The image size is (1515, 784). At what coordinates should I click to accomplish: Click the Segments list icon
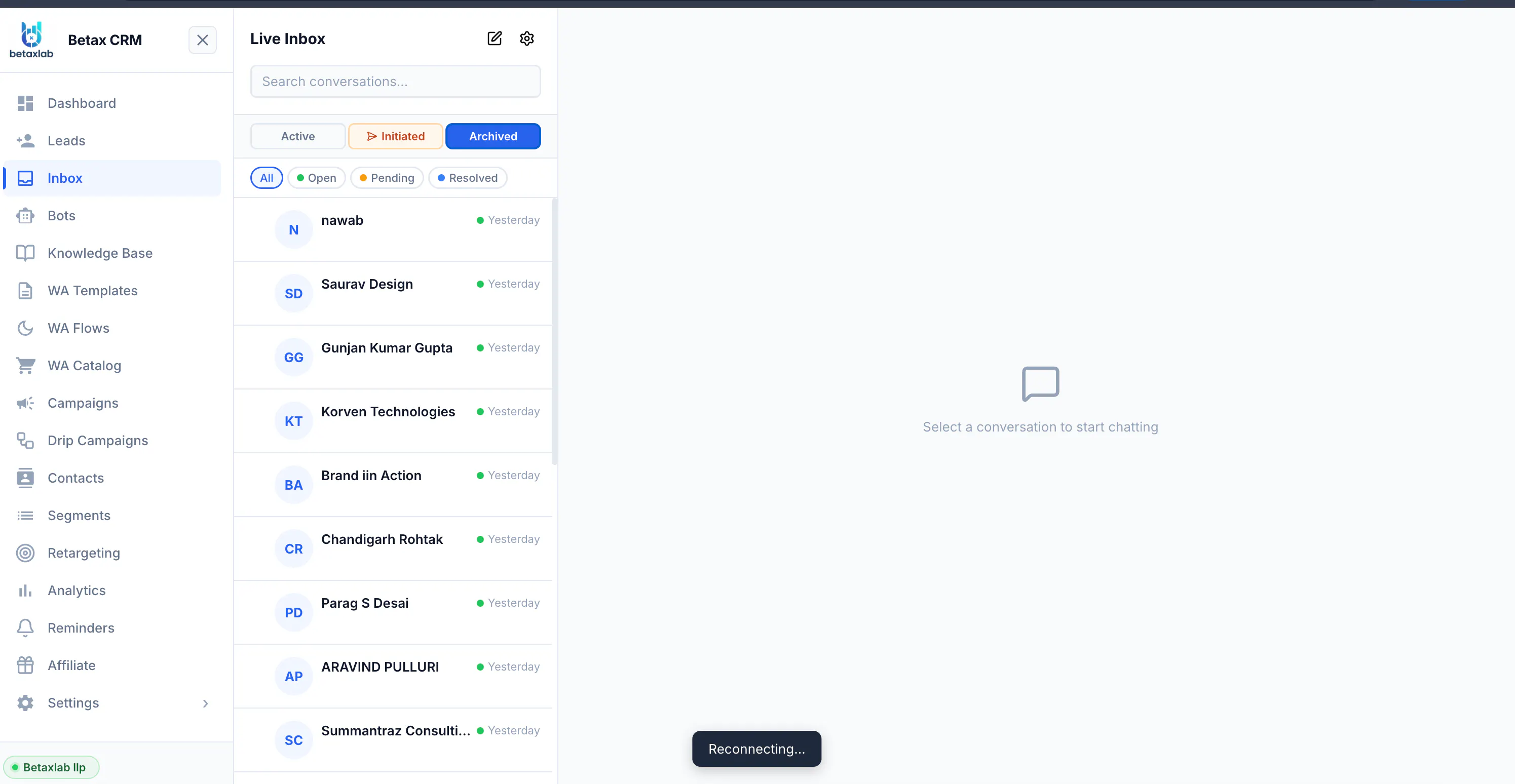click(x=25, y=516)
